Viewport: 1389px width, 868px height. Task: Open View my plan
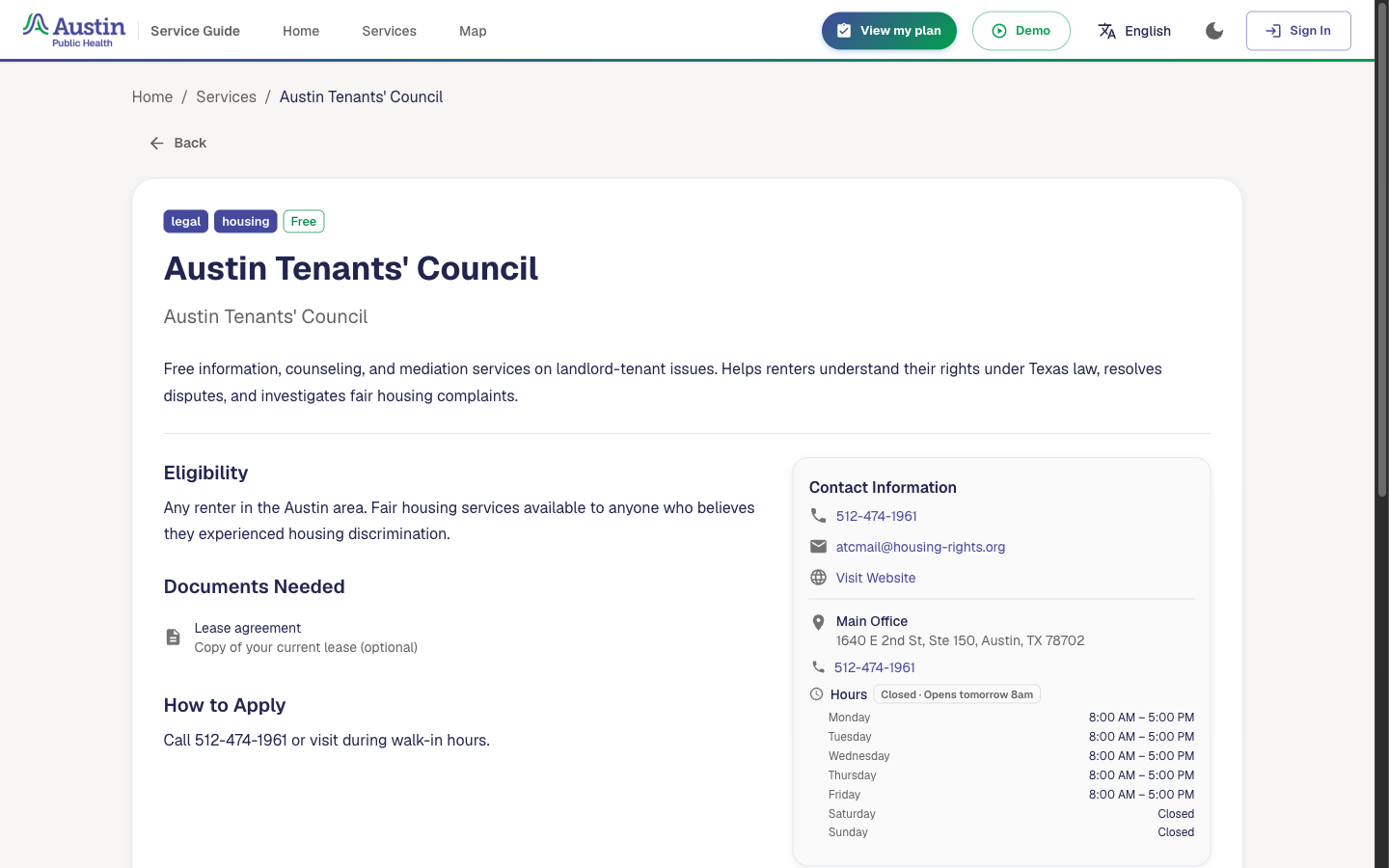pyautogui.click(x=888, y=31)
